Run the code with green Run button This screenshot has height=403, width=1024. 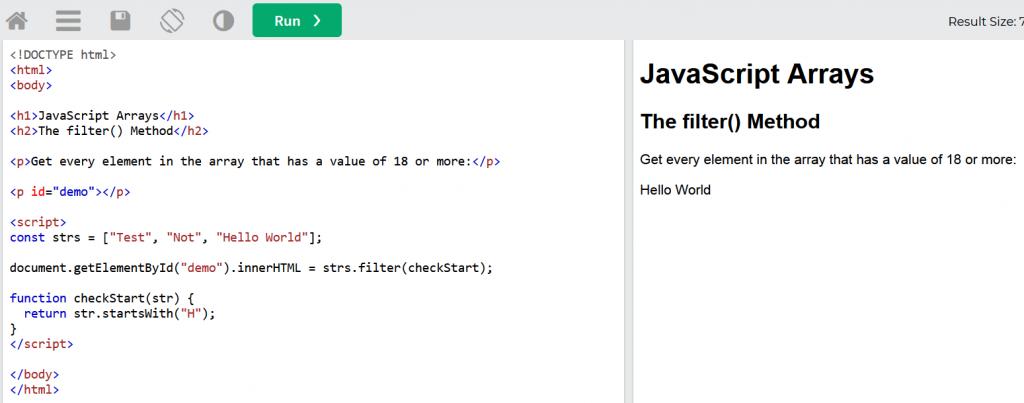[297, 20]
